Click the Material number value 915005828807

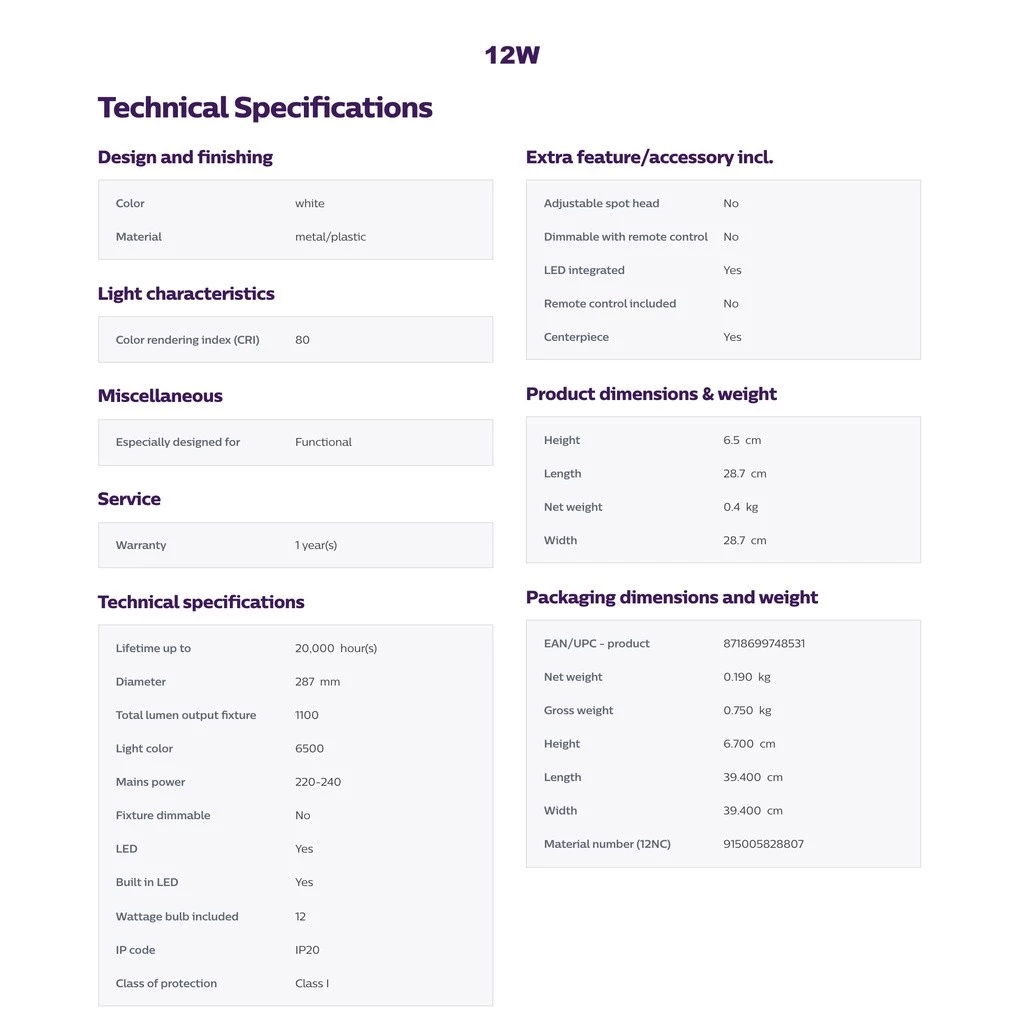tap(763, 844)
